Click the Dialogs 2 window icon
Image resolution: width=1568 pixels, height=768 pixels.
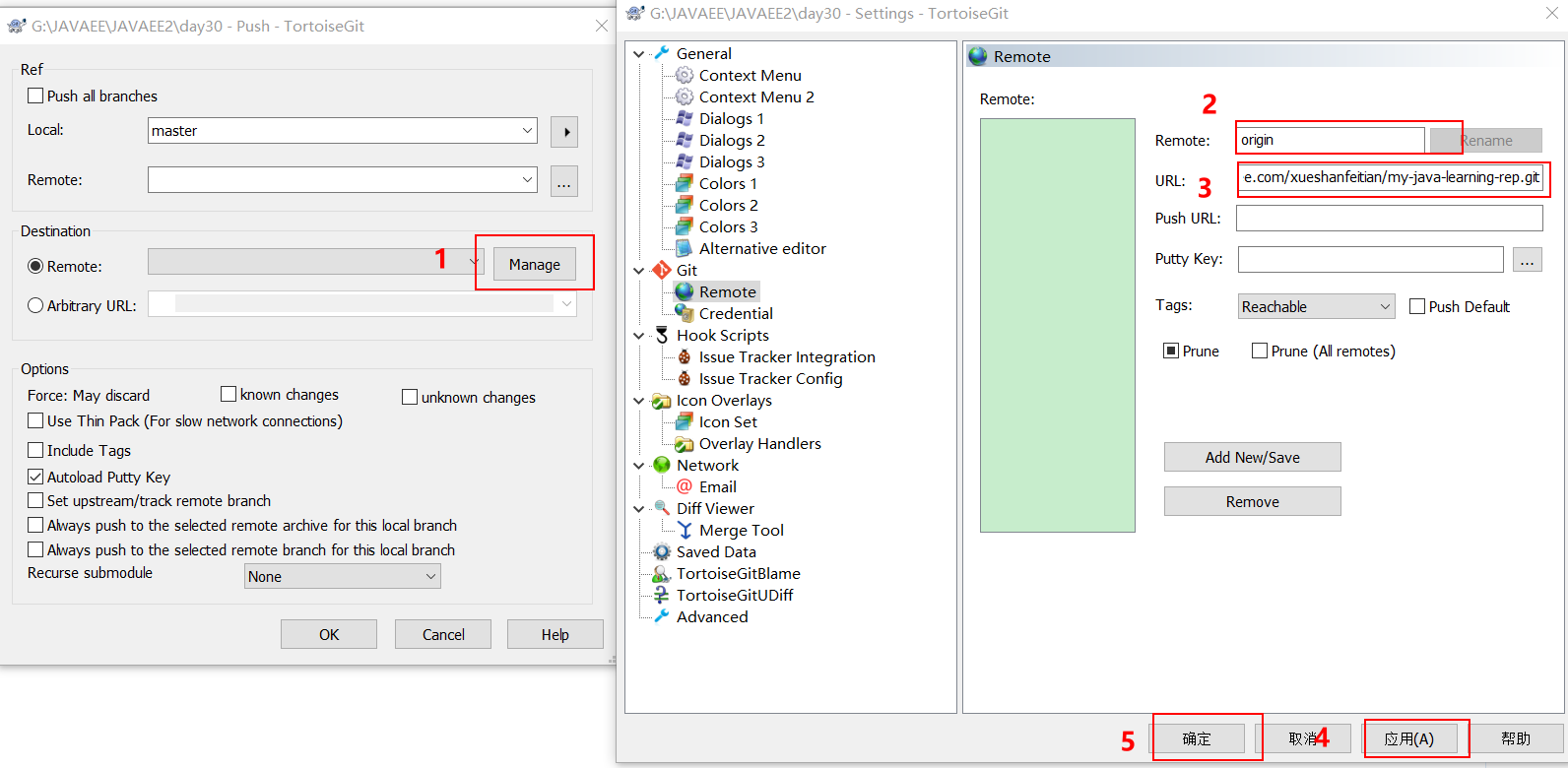(x=685, y=140)
